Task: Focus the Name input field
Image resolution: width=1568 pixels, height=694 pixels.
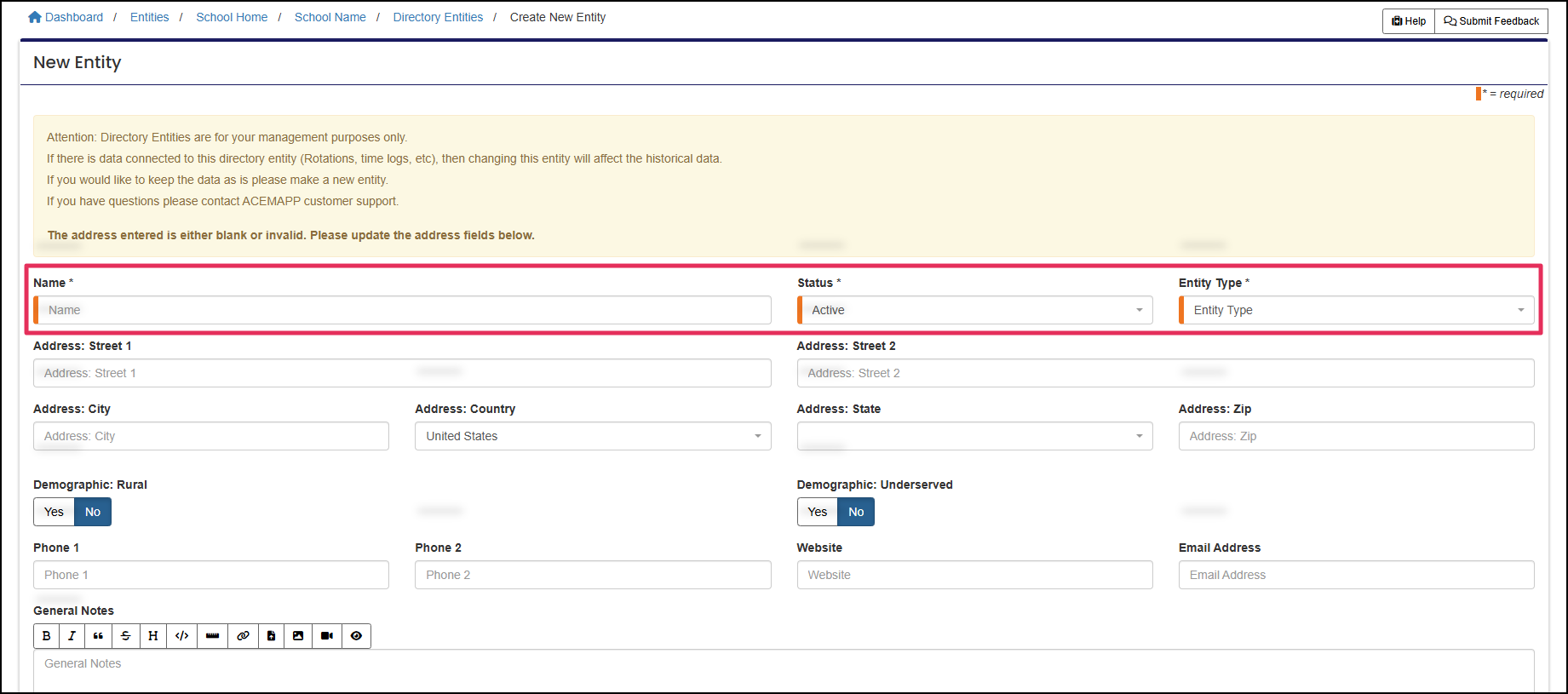Action: point(402,310)
